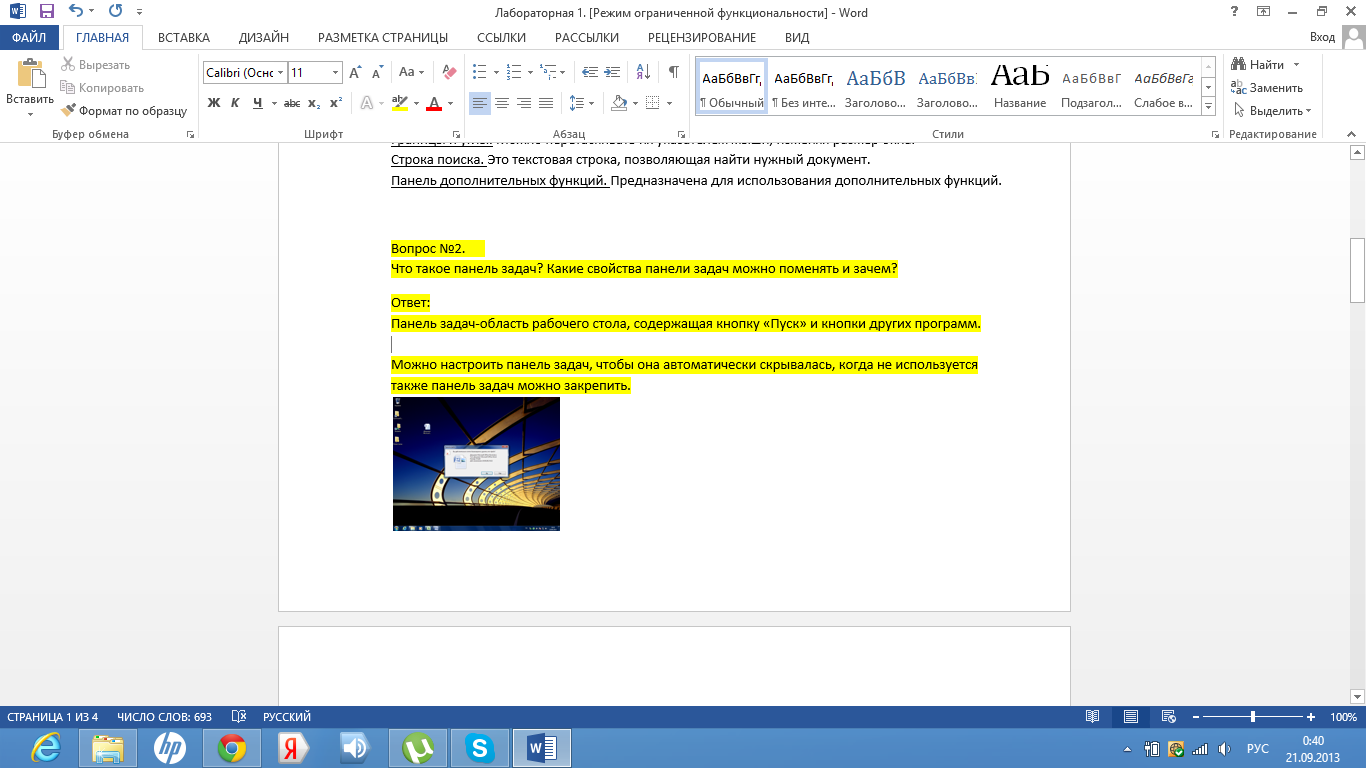
Task: Center the text
Action: click(x=502, y=103)
